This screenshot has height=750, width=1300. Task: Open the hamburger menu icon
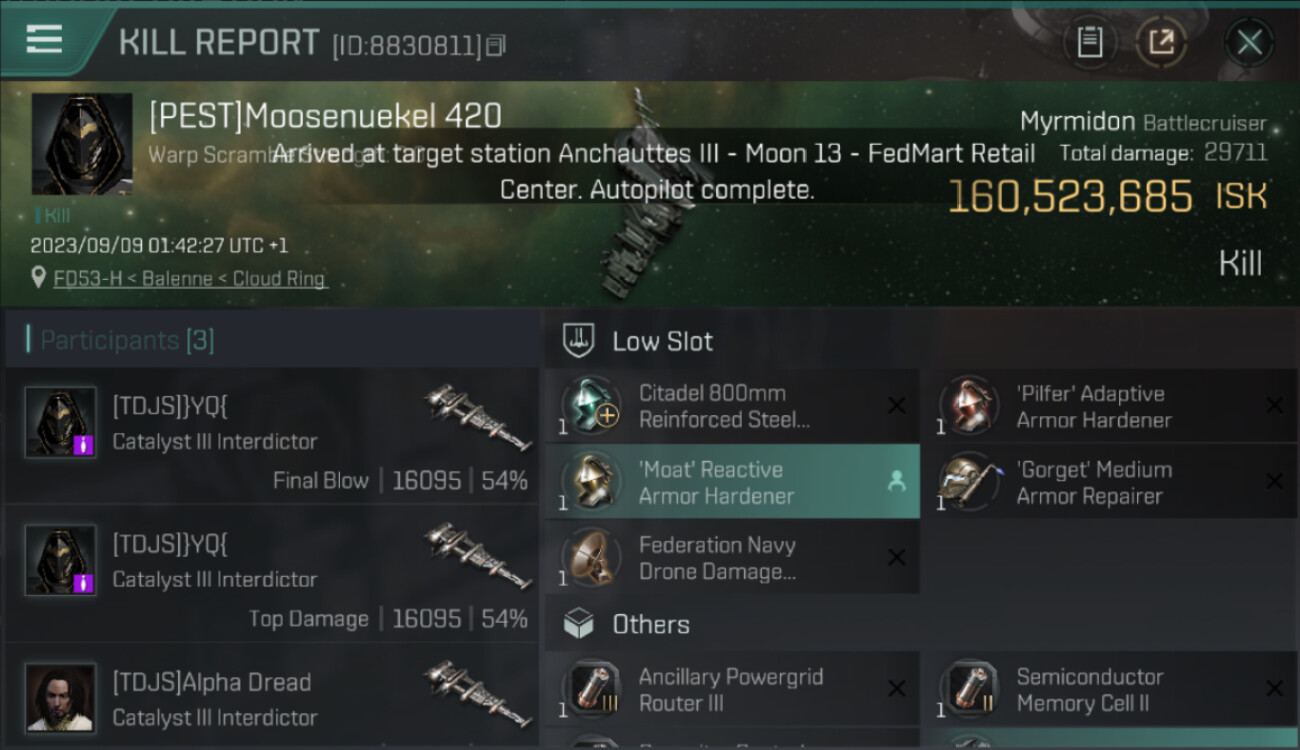[44, 39]
